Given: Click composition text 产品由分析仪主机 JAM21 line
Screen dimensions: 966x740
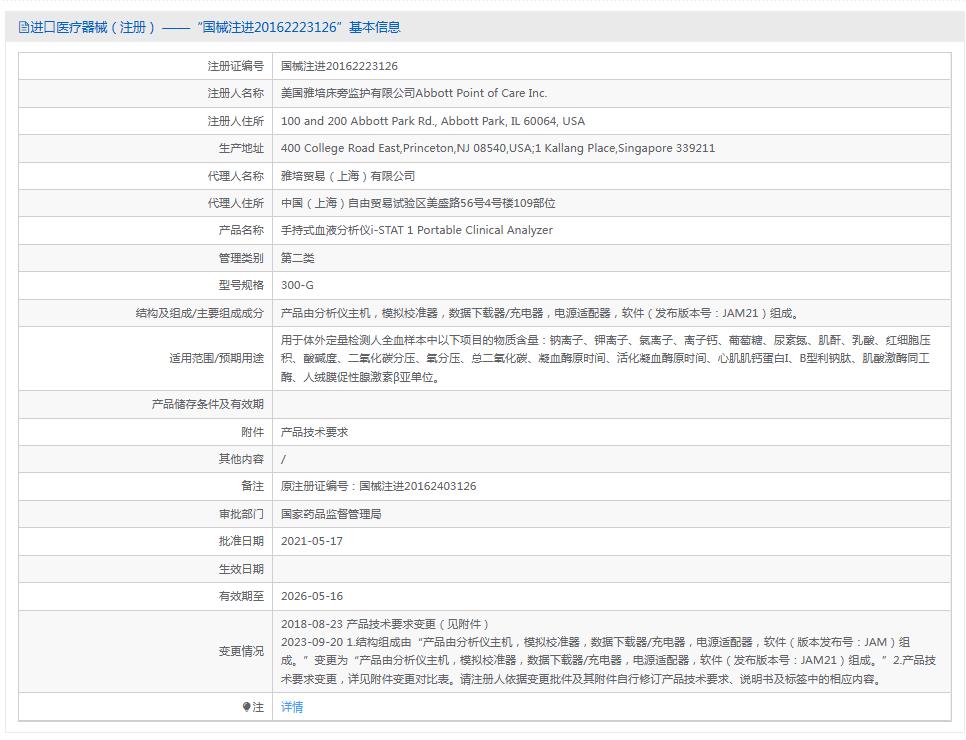Looking at the screenshot, I should coord(540,313).
